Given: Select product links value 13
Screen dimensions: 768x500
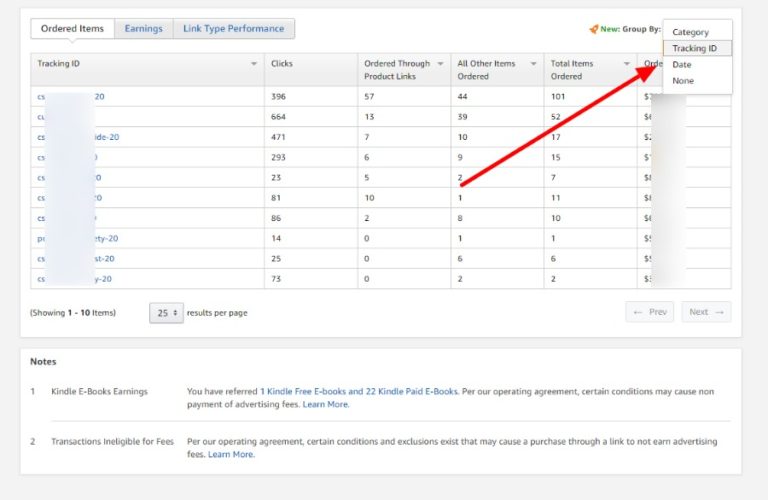Looking at the screenshot, I should tap(369, 117).
